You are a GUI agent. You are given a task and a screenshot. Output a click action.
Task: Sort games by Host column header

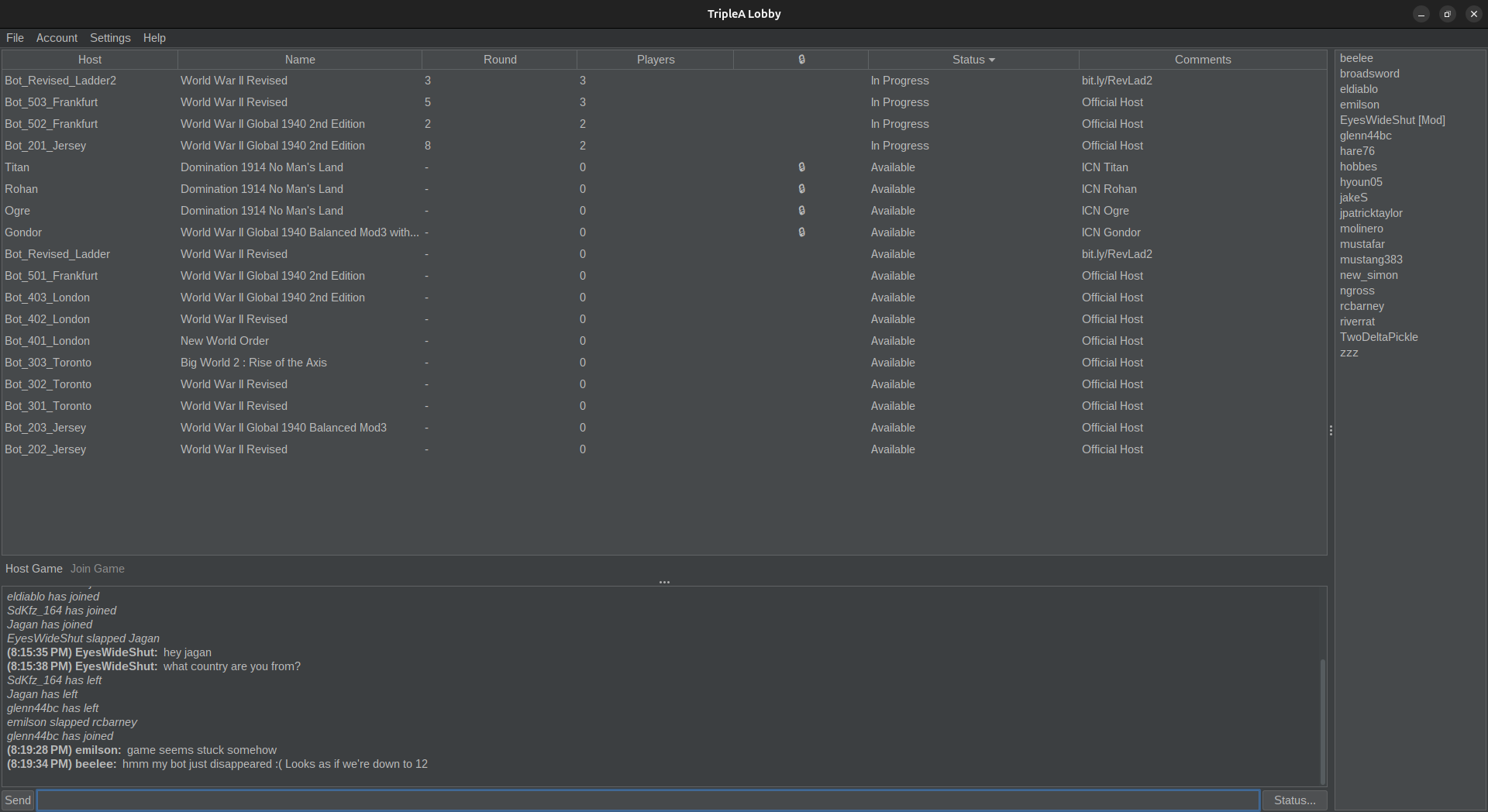click(x=90, y=60)
